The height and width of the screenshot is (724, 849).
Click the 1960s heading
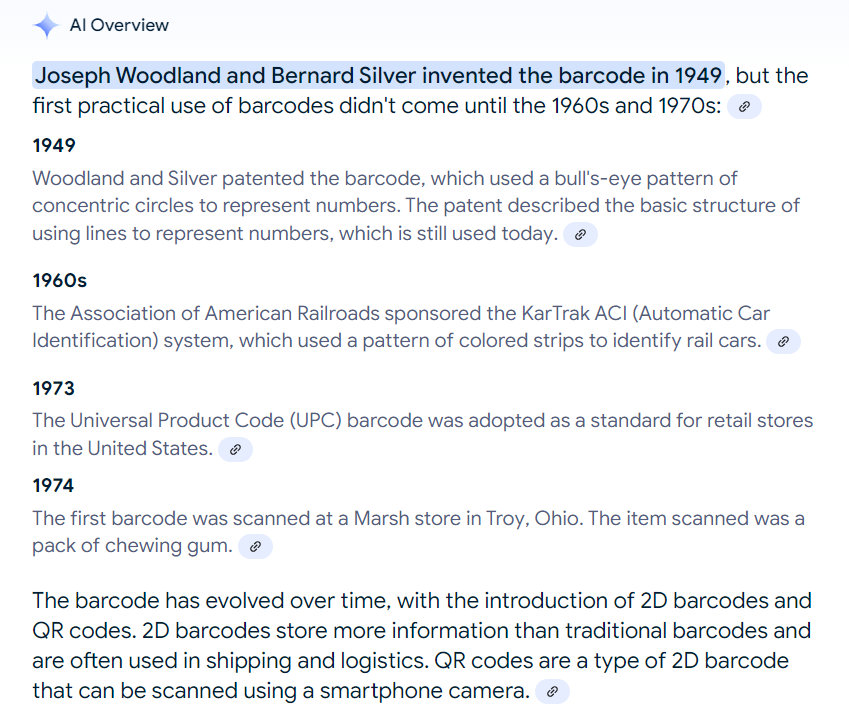point(59,281)
